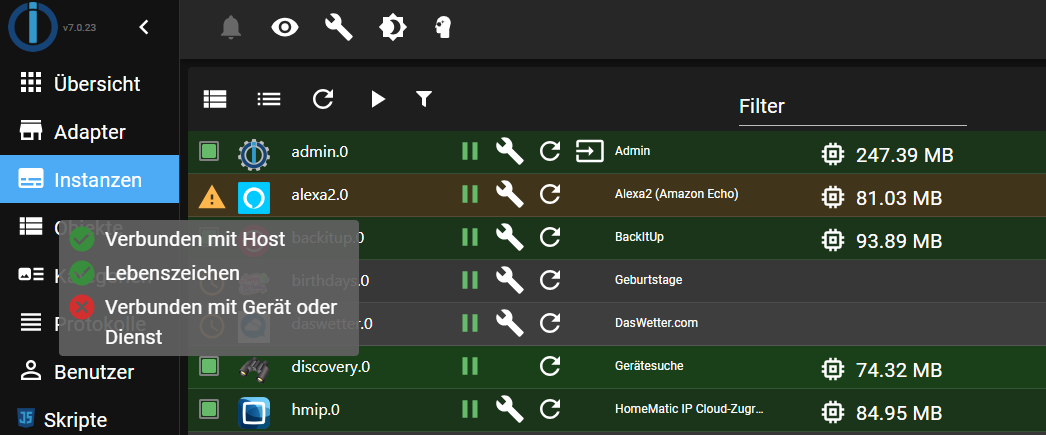Pause the admin.0 instance
Screen dimensions: 1046x435
470,151
